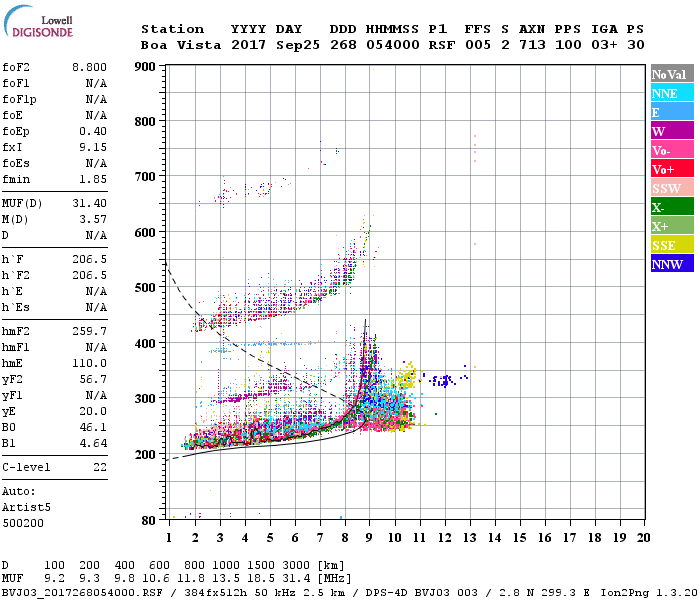700x600 pixels.
Task: Click the 03+ IGA header value
Action: click(x=604, y=45)
